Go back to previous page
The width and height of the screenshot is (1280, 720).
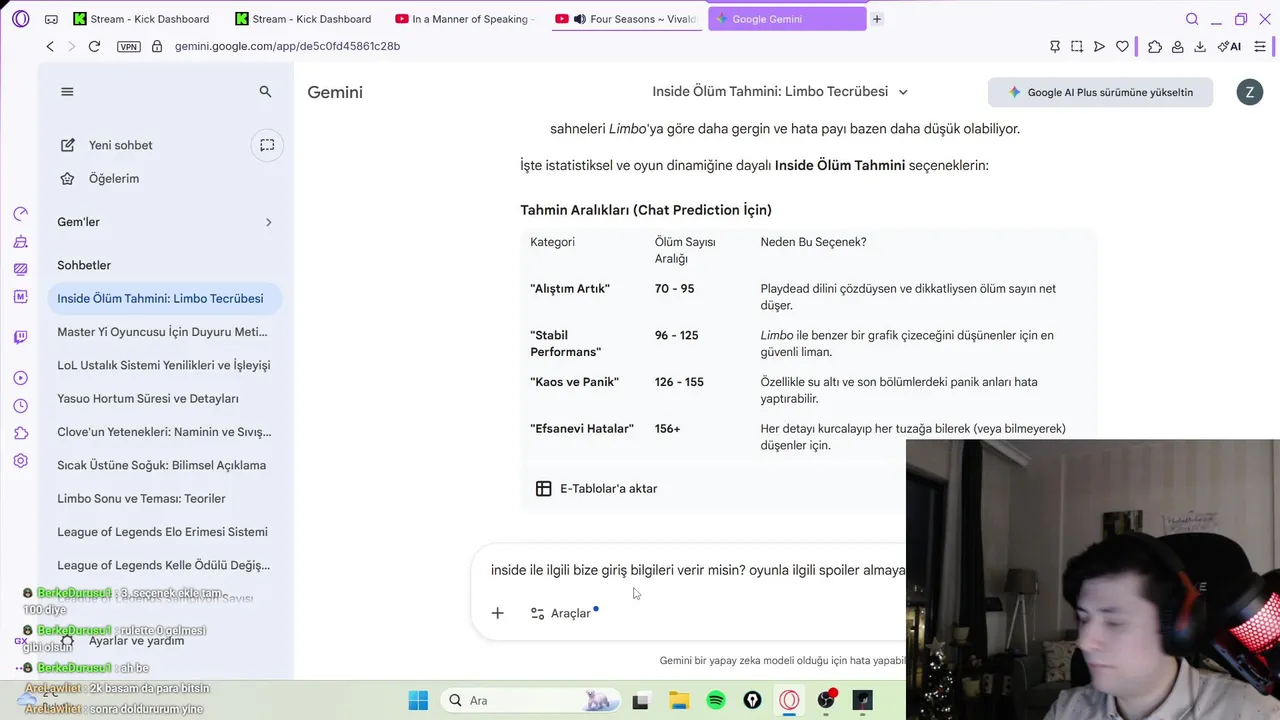pos(50,46)
